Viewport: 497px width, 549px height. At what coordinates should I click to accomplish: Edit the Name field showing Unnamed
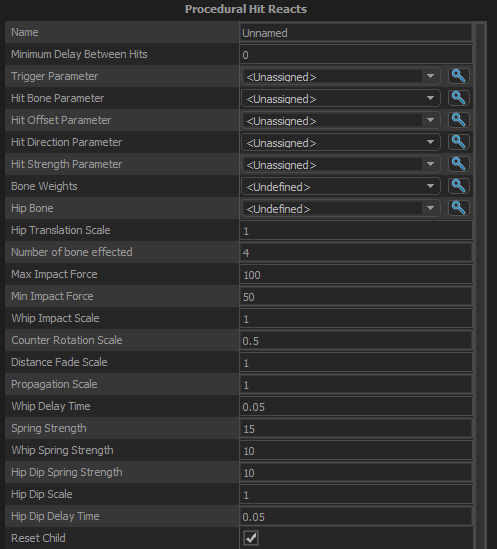point(356,33)
